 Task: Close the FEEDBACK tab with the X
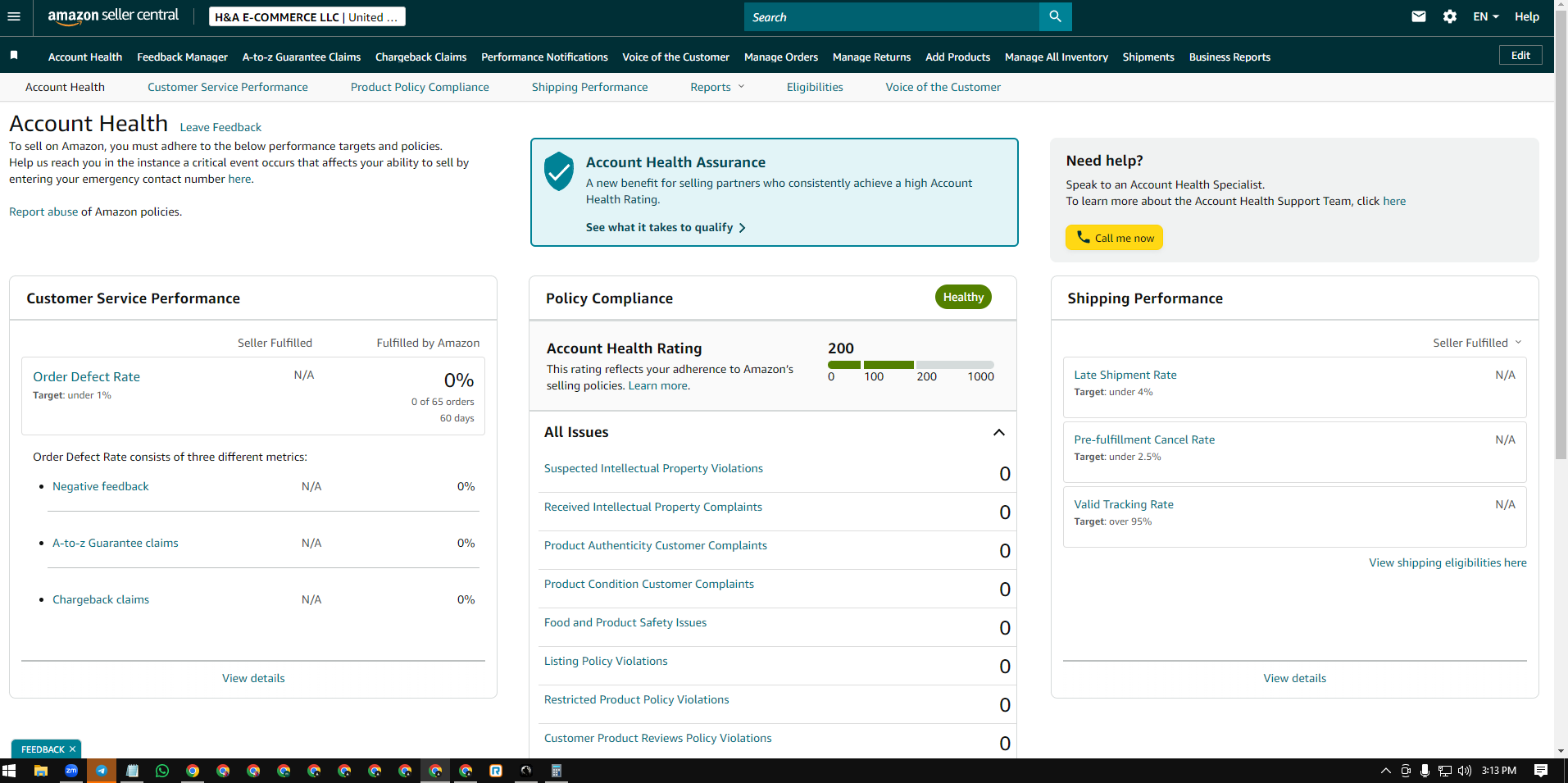[x=72, y=749]
